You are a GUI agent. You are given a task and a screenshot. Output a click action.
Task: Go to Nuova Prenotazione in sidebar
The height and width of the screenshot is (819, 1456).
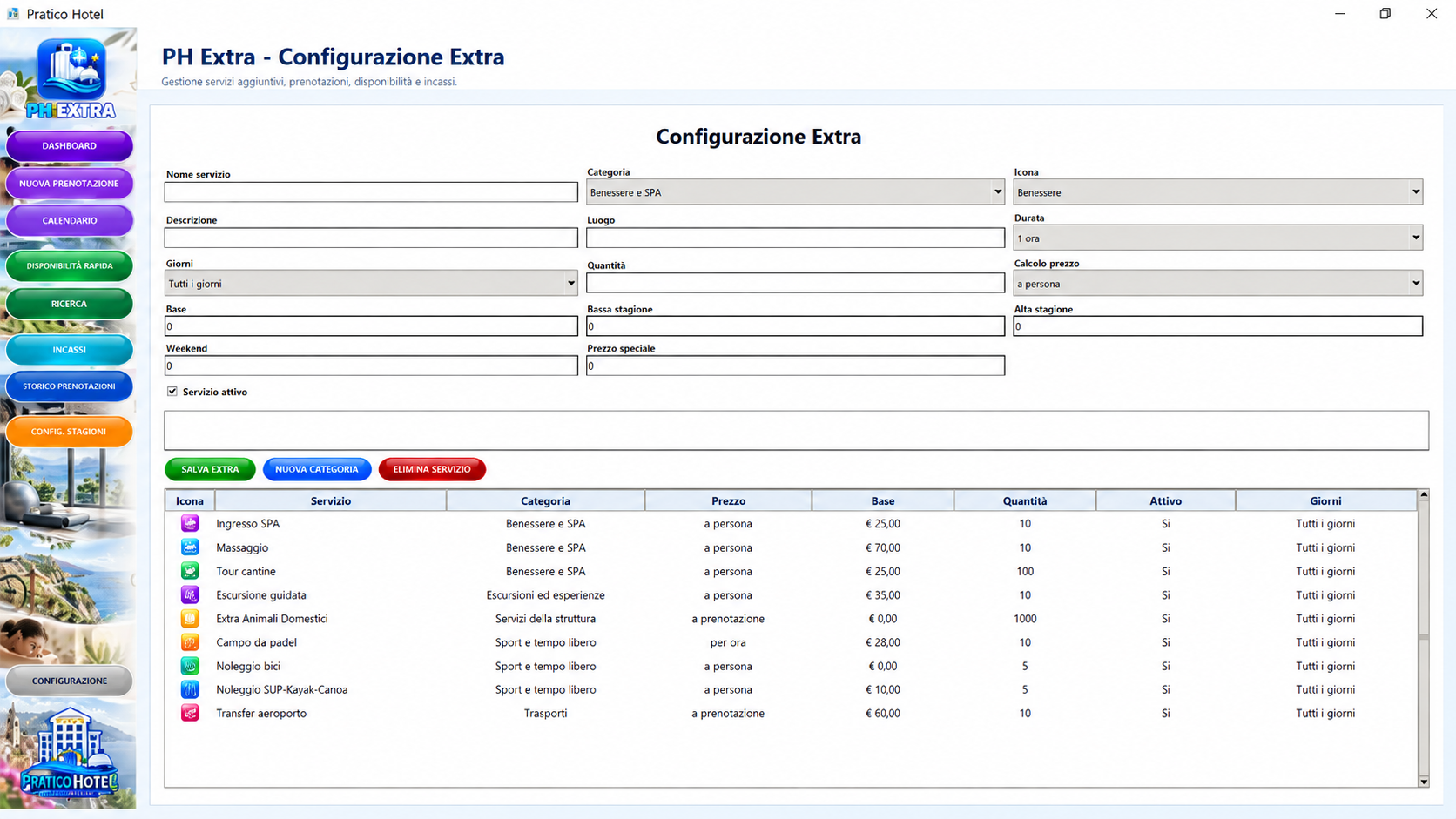pos(70,184)
